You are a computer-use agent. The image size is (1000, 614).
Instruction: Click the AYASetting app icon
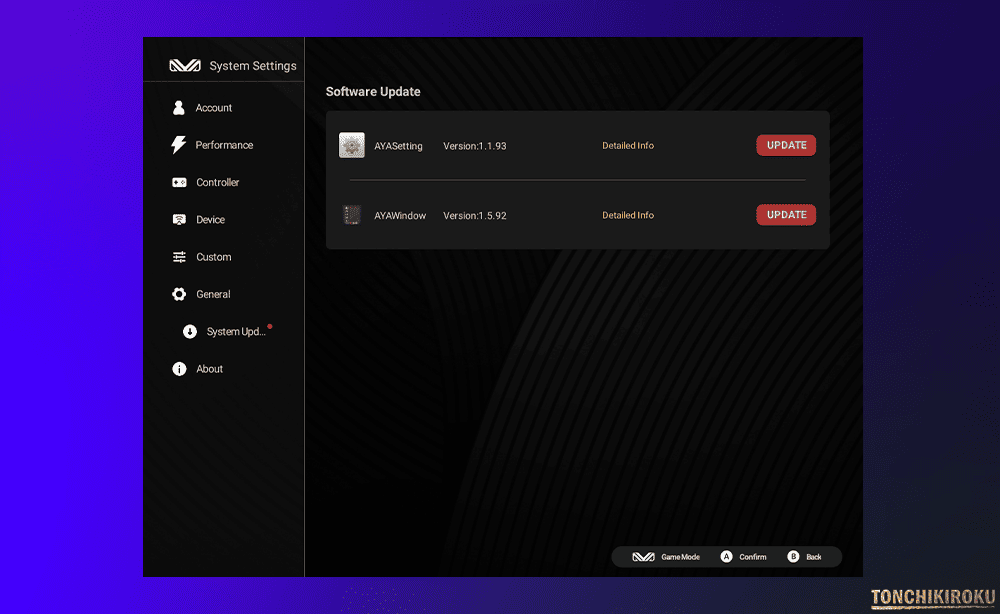click(x=351, y=146)
